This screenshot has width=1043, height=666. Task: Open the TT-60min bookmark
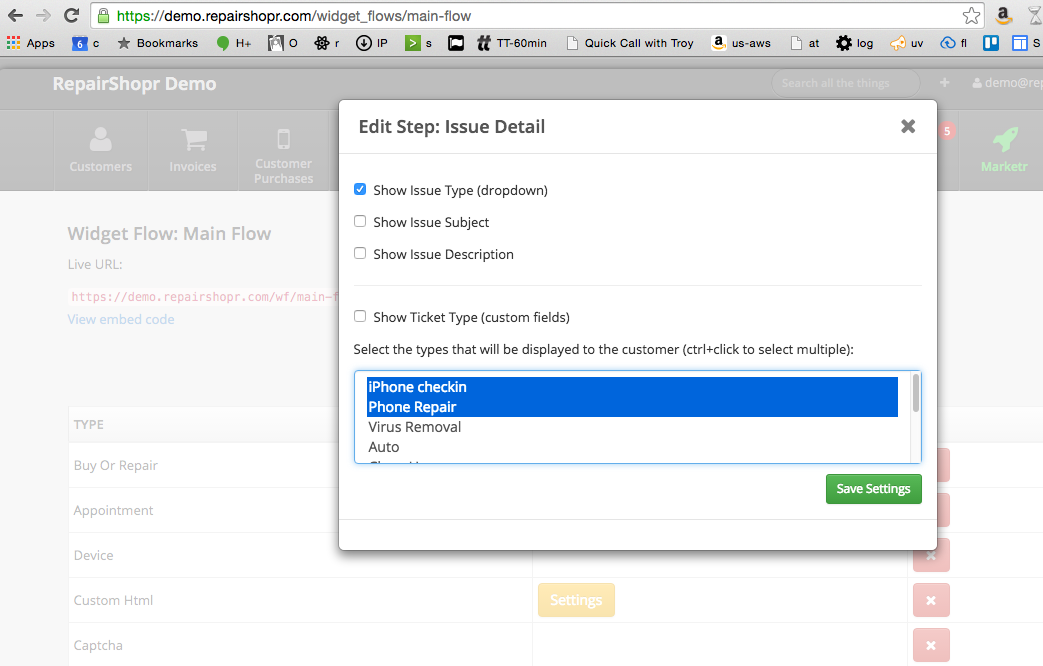512,43
